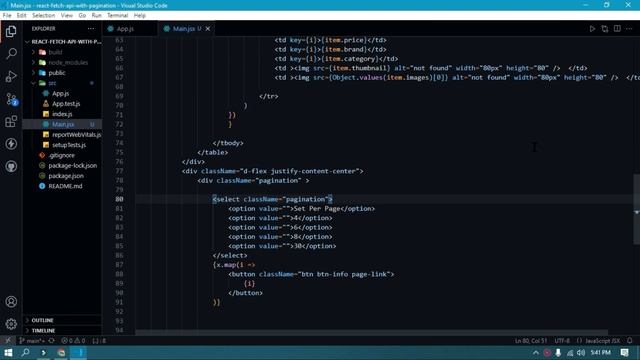Viewport: 640px width, 360px height.
Task: Collapse the REACT-FETCH-API-WITH-P... project root
Action: pos(63,42)
